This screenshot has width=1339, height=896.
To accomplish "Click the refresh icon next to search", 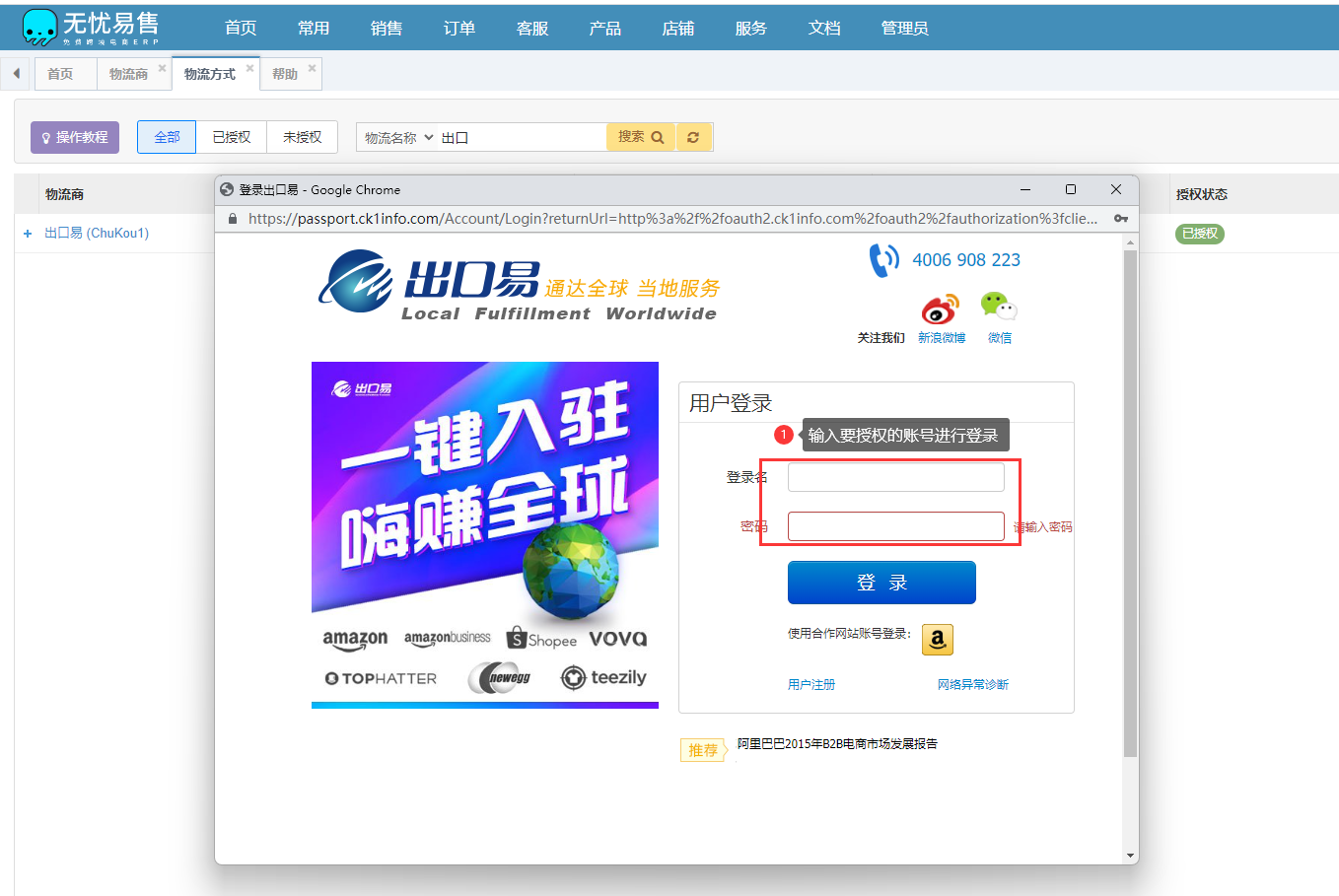I will tap(693, 137).
